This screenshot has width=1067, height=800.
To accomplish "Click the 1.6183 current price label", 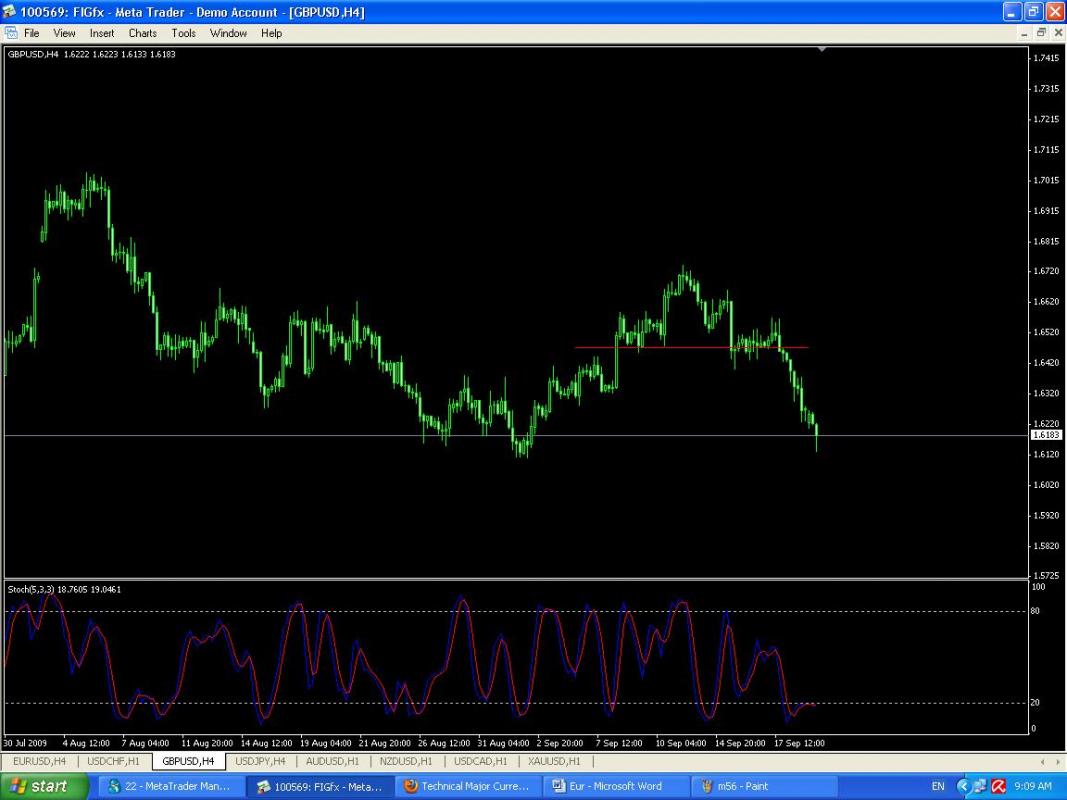I will coord(1046,435).
